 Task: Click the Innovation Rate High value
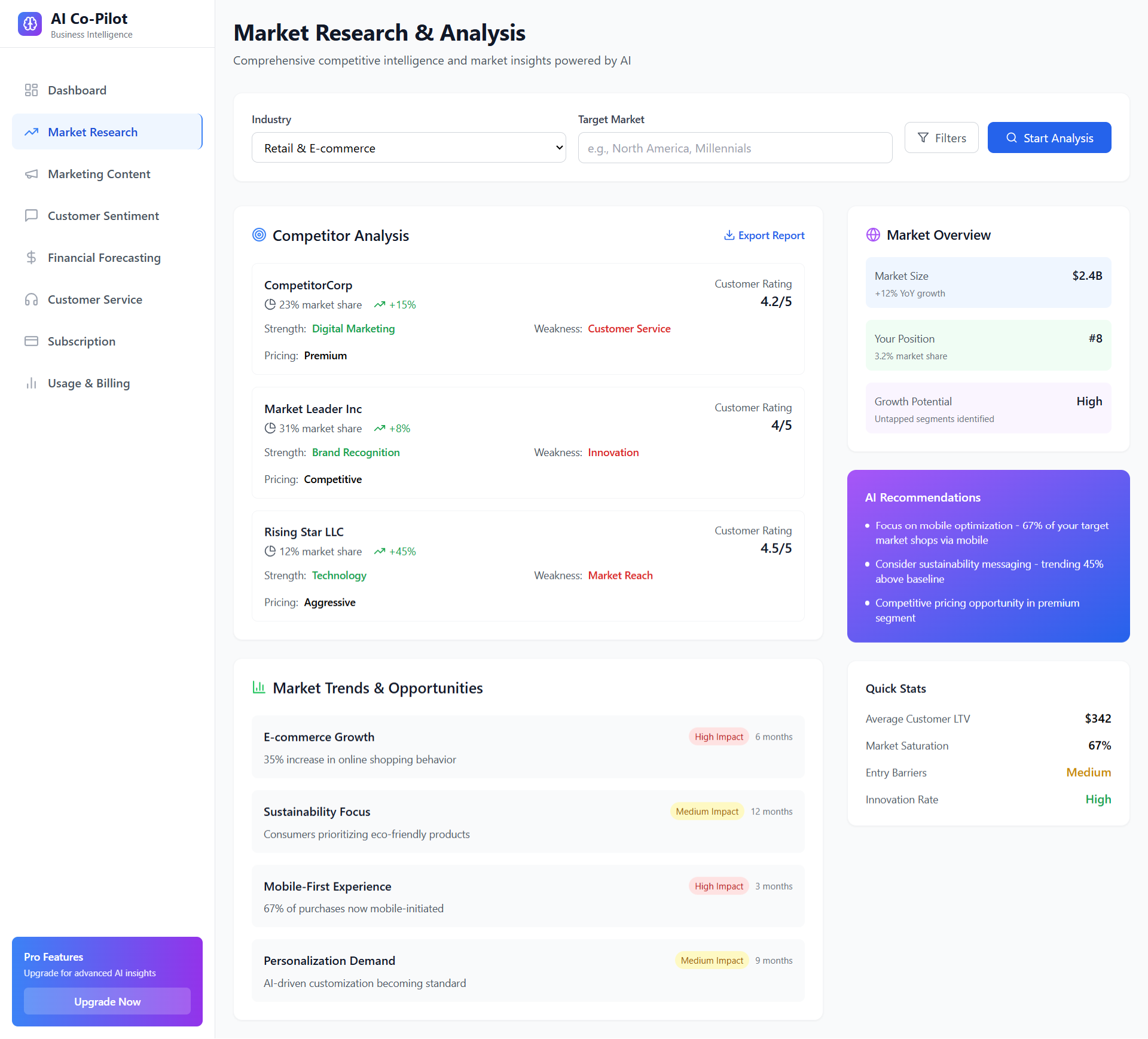(x=1098, y=799)
